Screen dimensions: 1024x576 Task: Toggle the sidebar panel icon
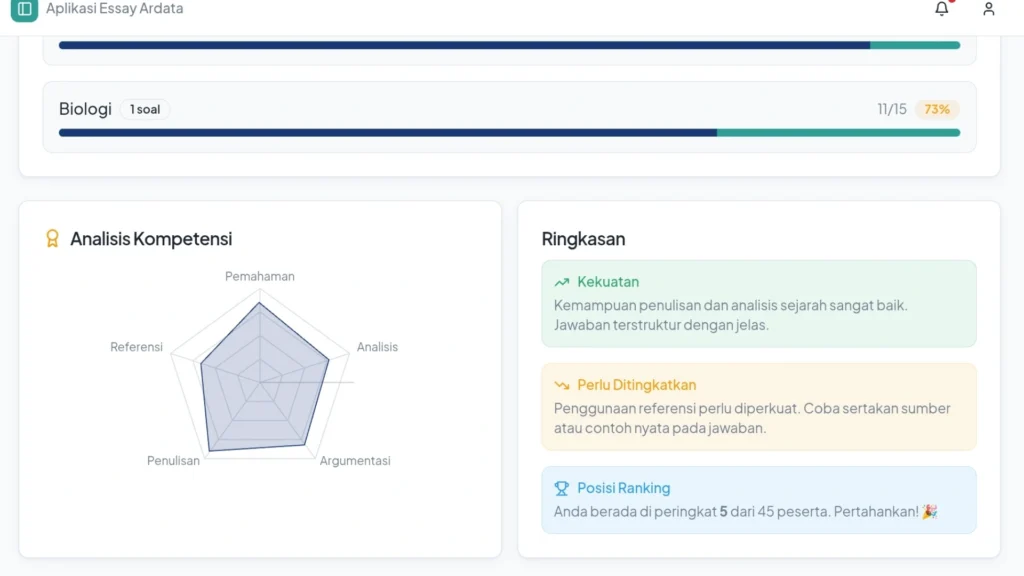click(x=24, y=8)
